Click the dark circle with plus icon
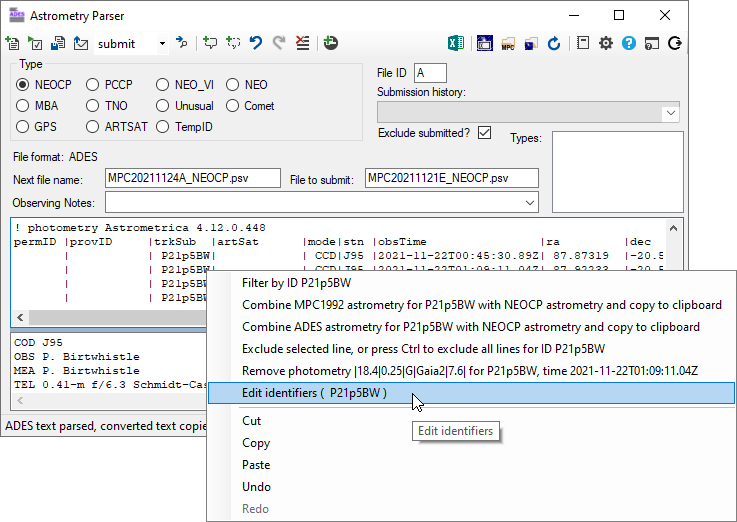The width and height of the screenshot is (737, 522). (330, 43)
